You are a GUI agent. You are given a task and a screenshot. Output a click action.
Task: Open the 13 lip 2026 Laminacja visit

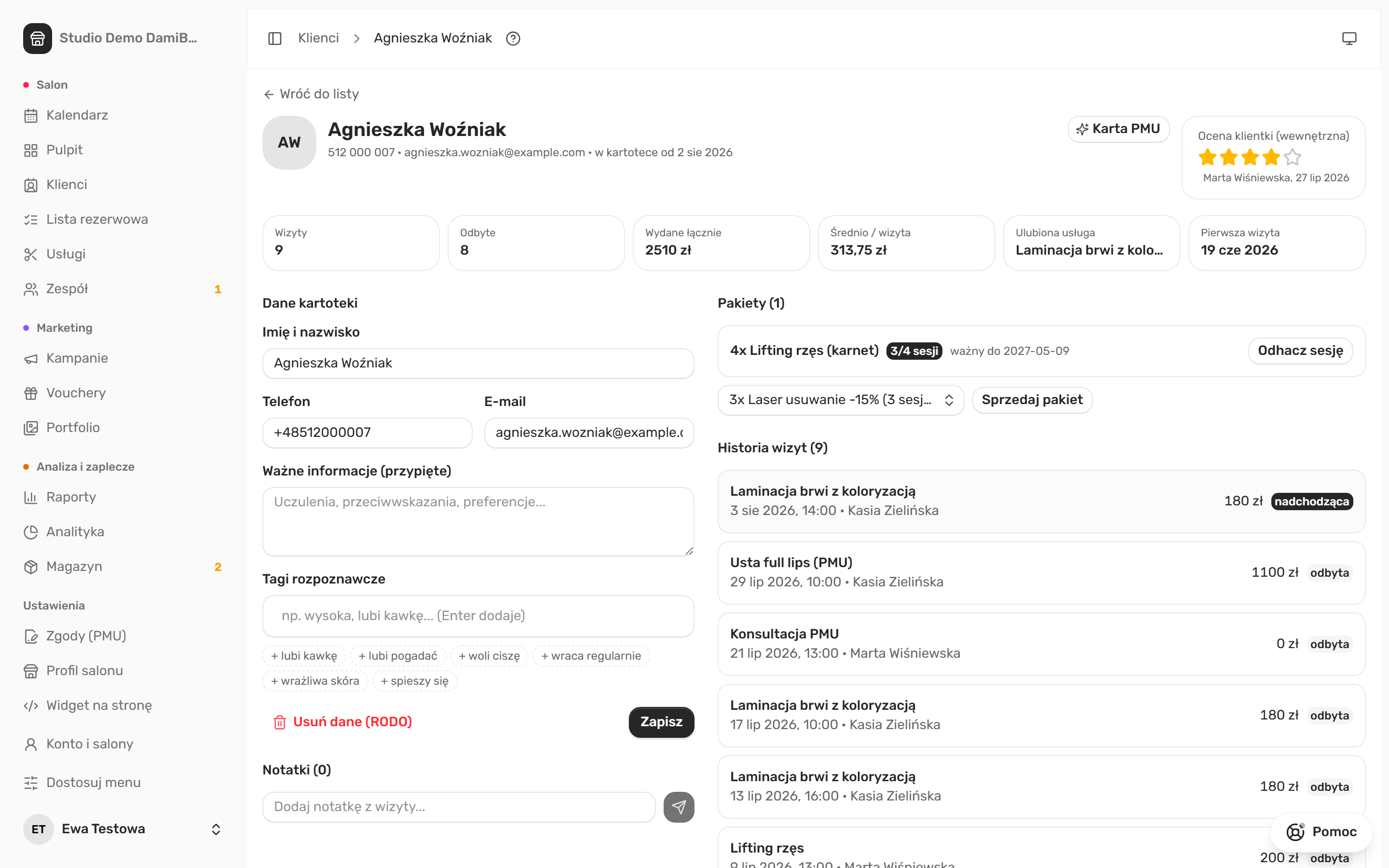pyautogui.click(x=1041, y=787)
